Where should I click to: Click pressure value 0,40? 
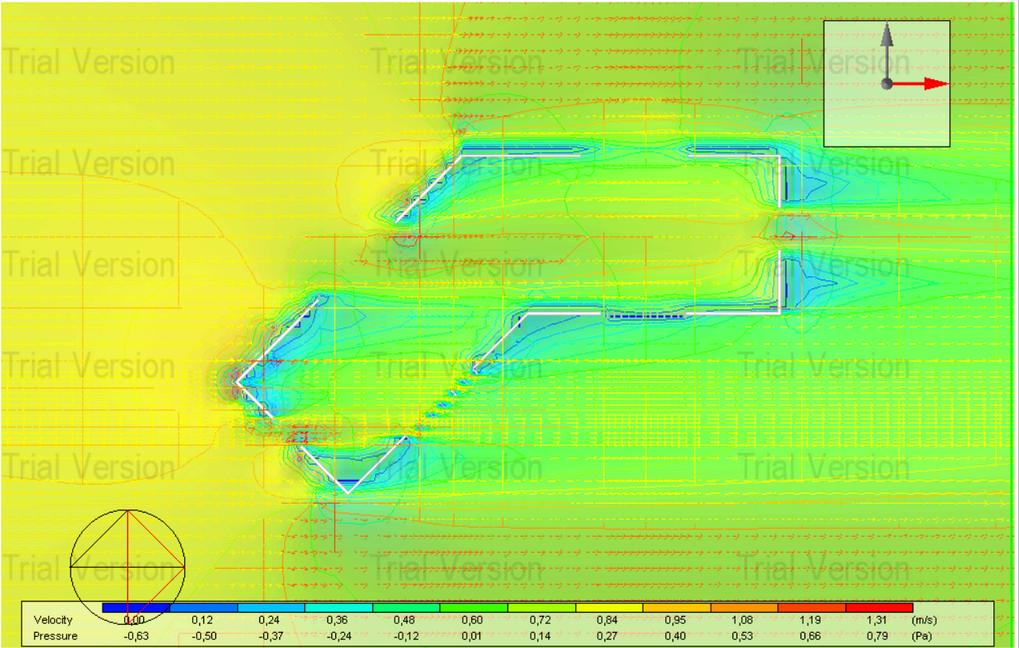(675, 636)
